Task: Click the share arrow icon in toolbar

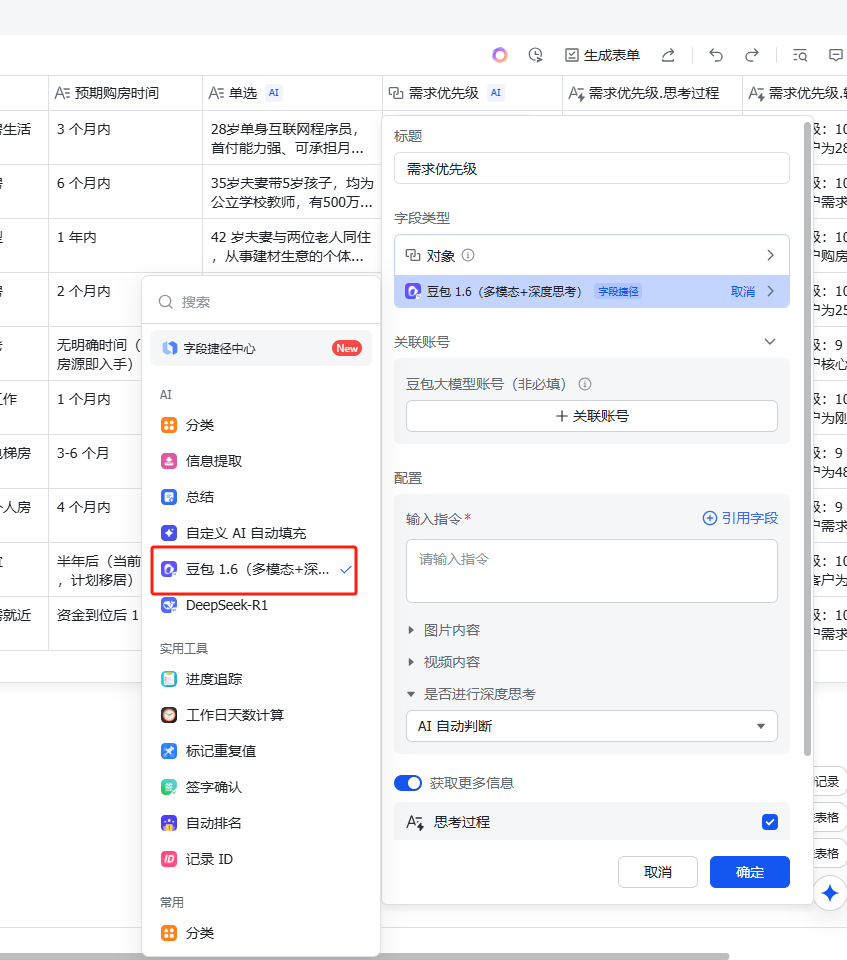Action: point(668,55)
